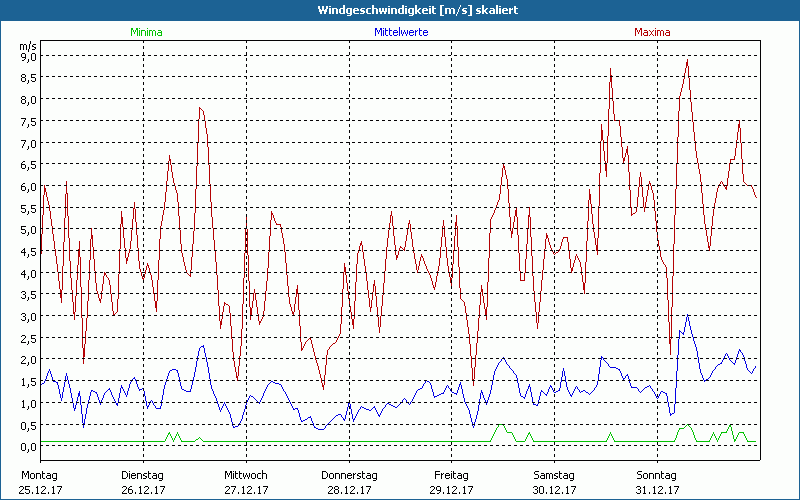Select the blue 'Mittelwerte' legend label
This screenshot has height=500, width=800.
pos(401,32)
